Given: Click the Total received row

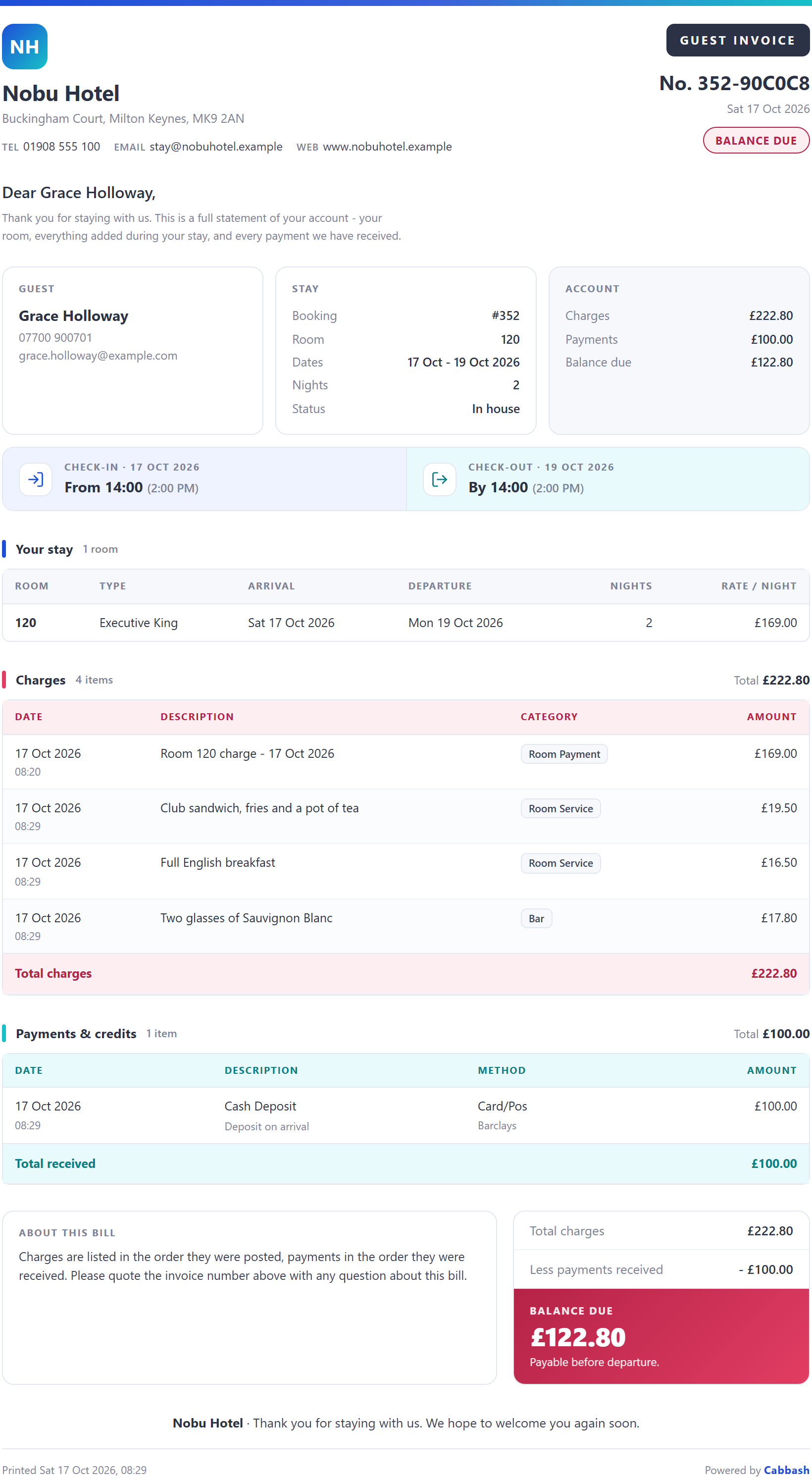Looking at the screenshot, I should 406,1164.
